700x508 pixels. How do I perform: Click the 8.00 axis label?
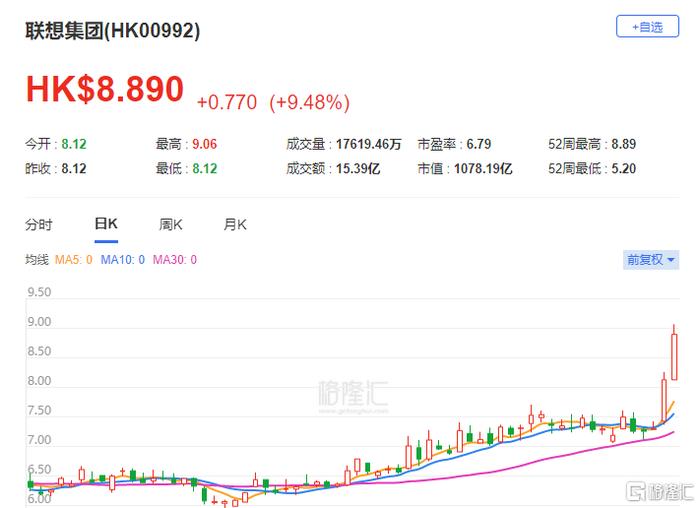[39, 381]
